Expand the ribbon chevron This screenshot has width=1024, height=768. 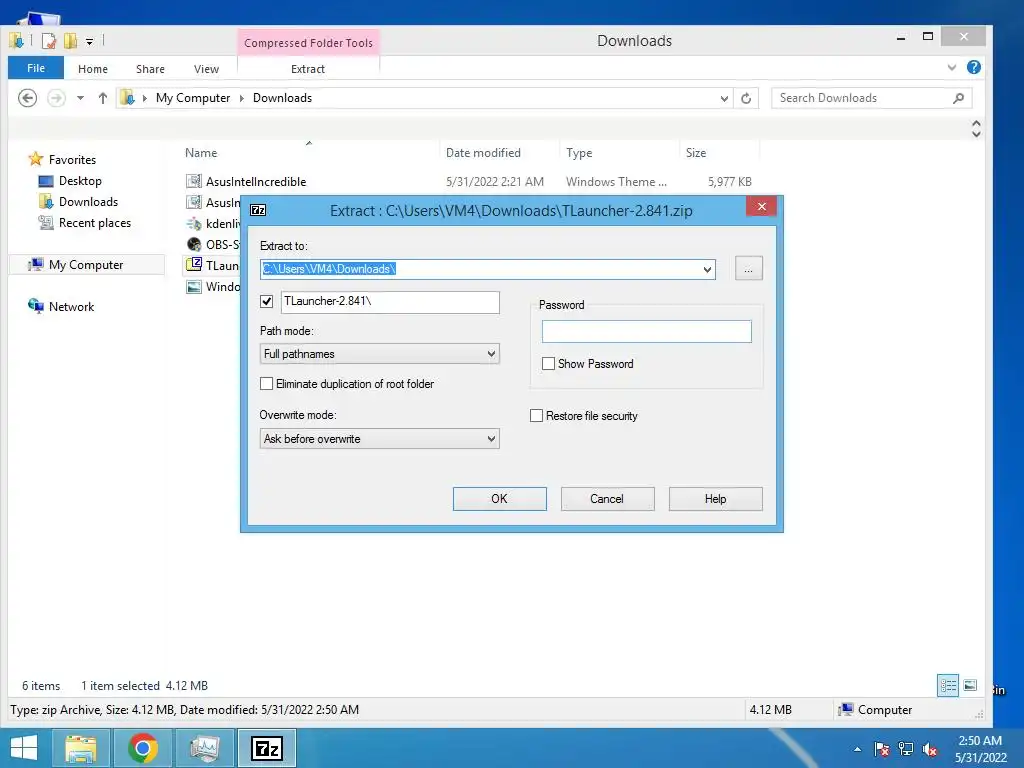952,67
